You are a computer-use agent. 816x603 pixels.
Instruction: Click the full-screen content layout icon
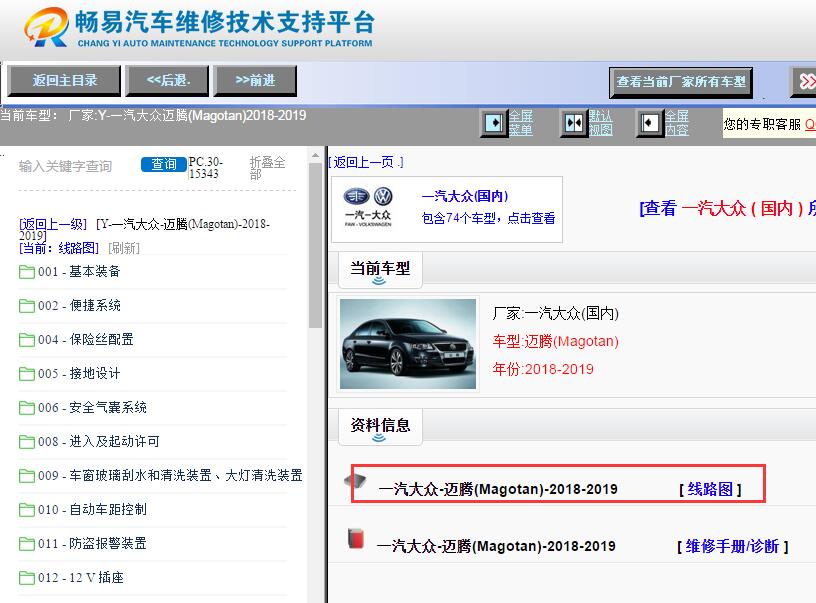pos(649,123)
